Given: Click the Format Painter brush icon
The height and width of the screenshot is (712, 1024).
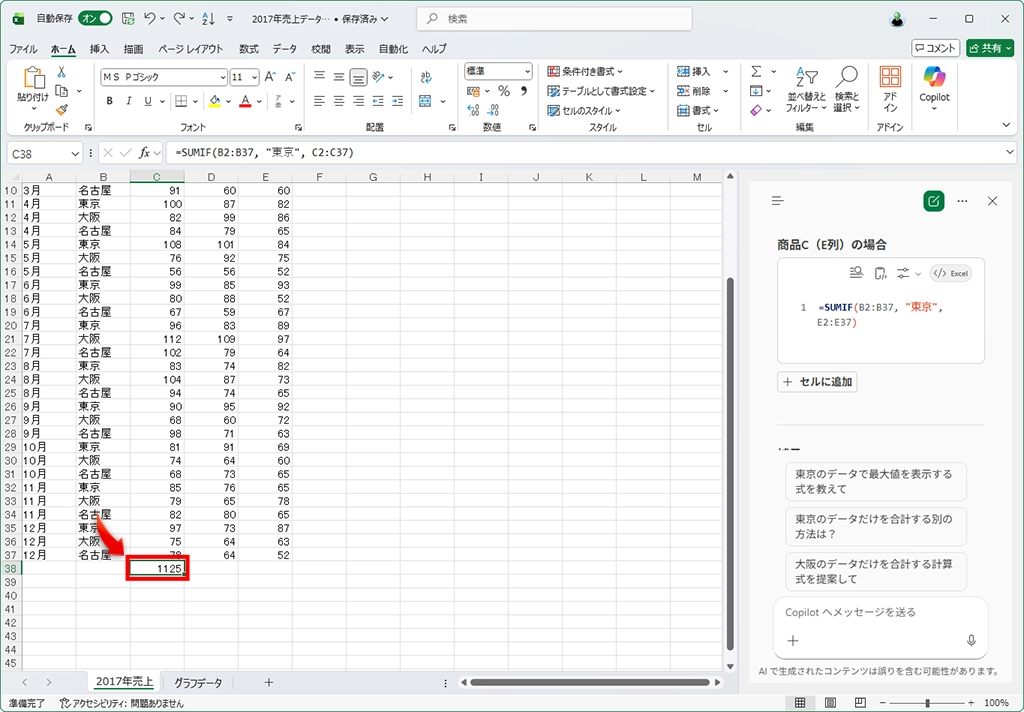Looking at the screenshot, I should [x=62, y=110].
